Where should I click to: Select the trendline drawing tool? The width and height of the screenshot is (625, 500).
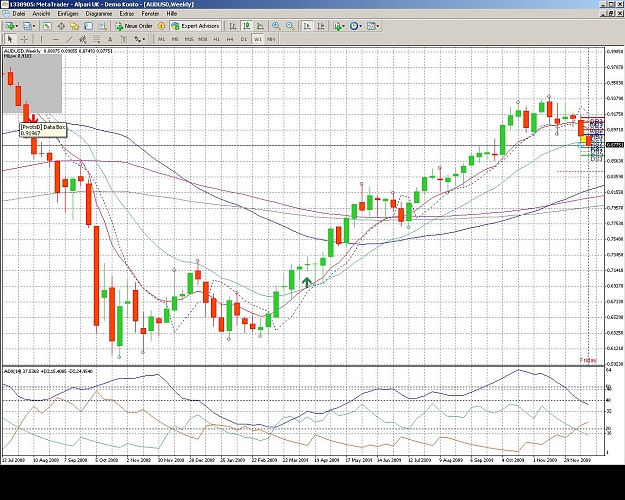click(x=69, y=39)
